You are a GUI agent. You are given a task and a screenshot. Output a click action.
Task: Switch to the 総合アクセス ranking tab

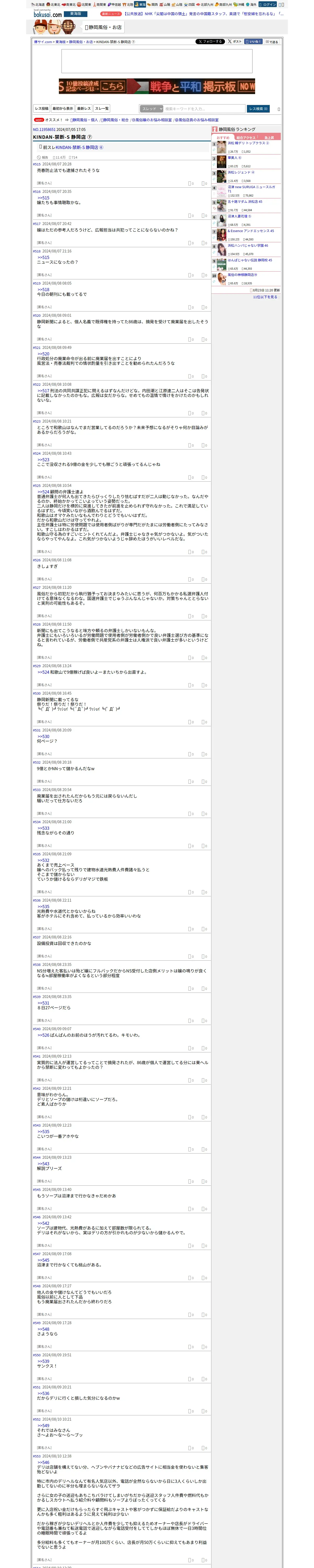pyautogui.click(x=246, y=137)
